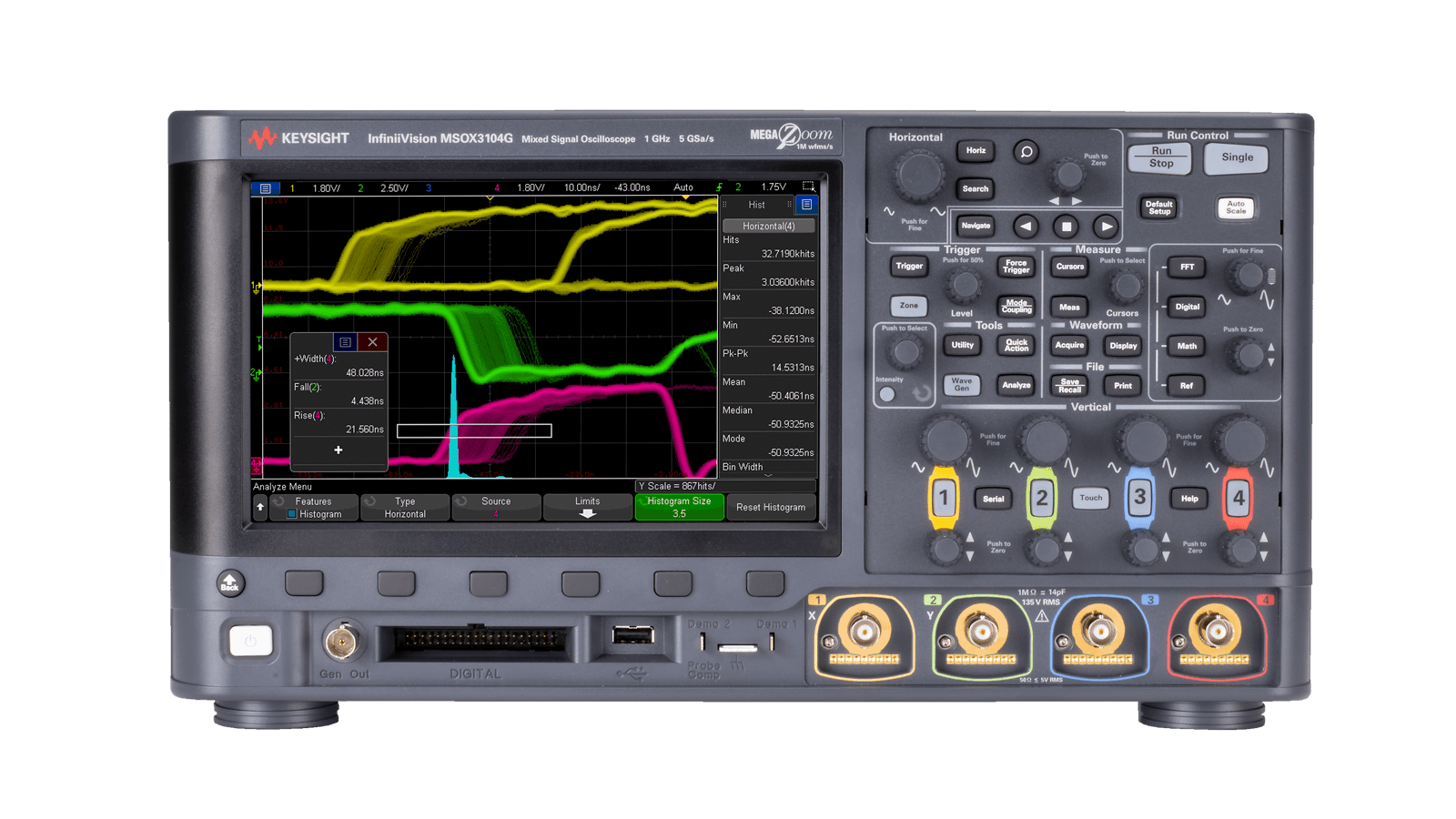Toggle the Run Stop key
This screenshot has width=1456, height=819.
point(1161,157)
